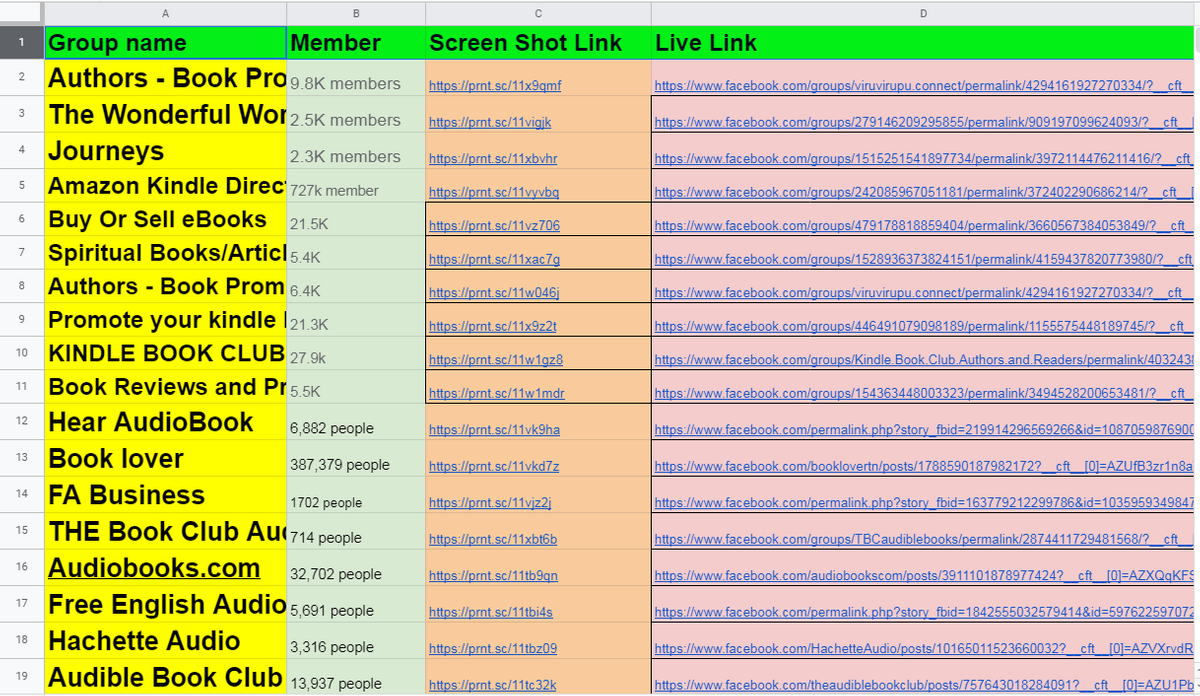The height and width of the screenshot is (696, 1200).
Task: Select column A header
Action: click(x=166, y=13)
